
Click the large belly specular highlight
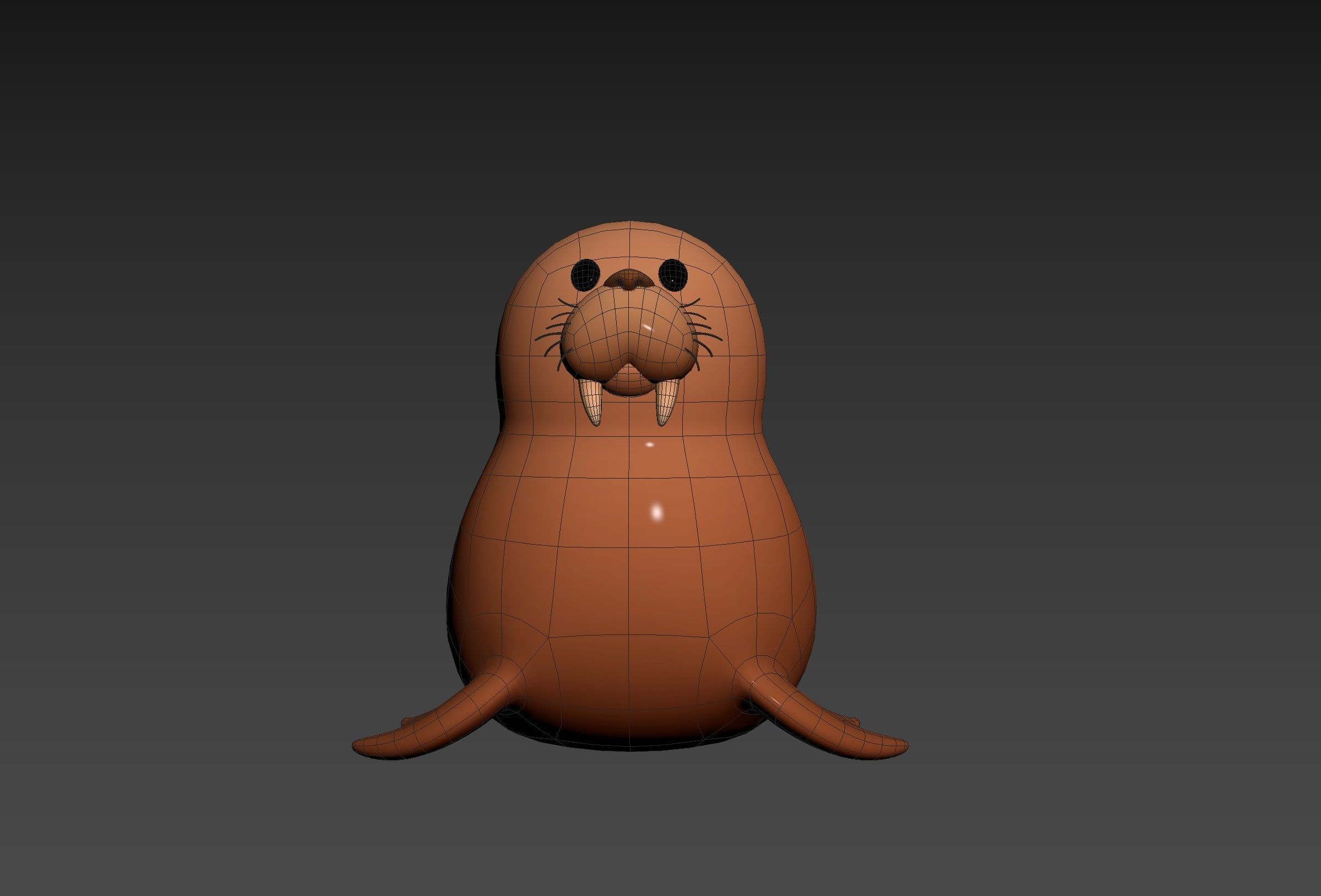[x=656, y=511]
